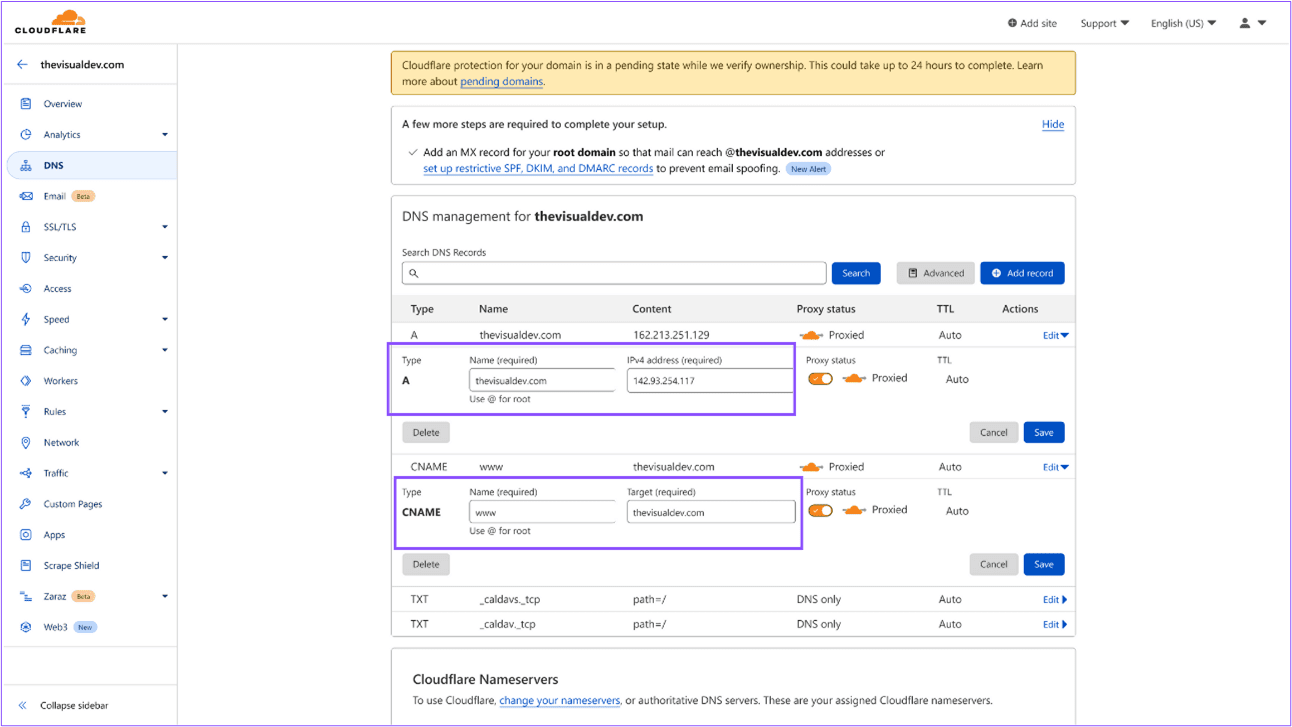Open the Overview sidebar item
Viewport: 1292px width, 727px height.
click(x=63, y=104)
